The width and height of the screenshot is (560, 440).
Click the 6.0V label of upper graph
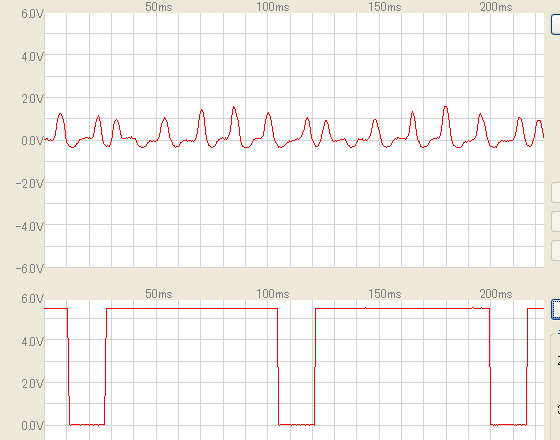pyautogui.click(x=32, y=14)
